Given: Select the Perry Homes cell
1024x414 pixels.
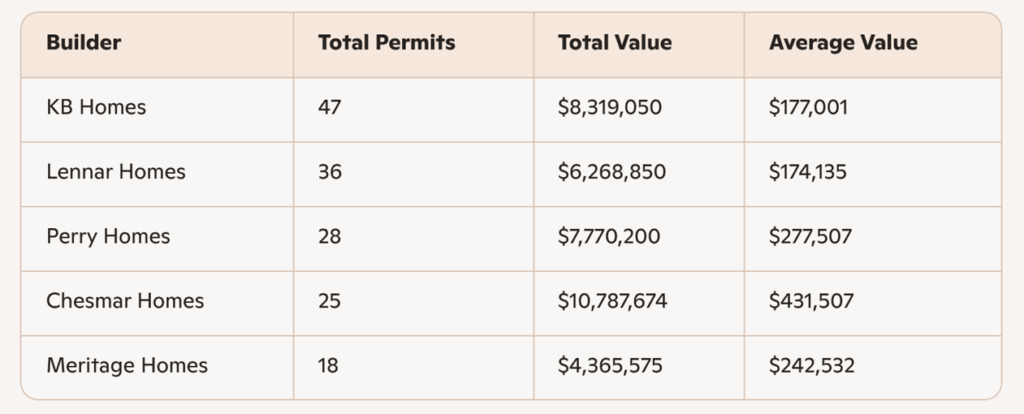Looking at the screenshot, I should tap(108, 237).
